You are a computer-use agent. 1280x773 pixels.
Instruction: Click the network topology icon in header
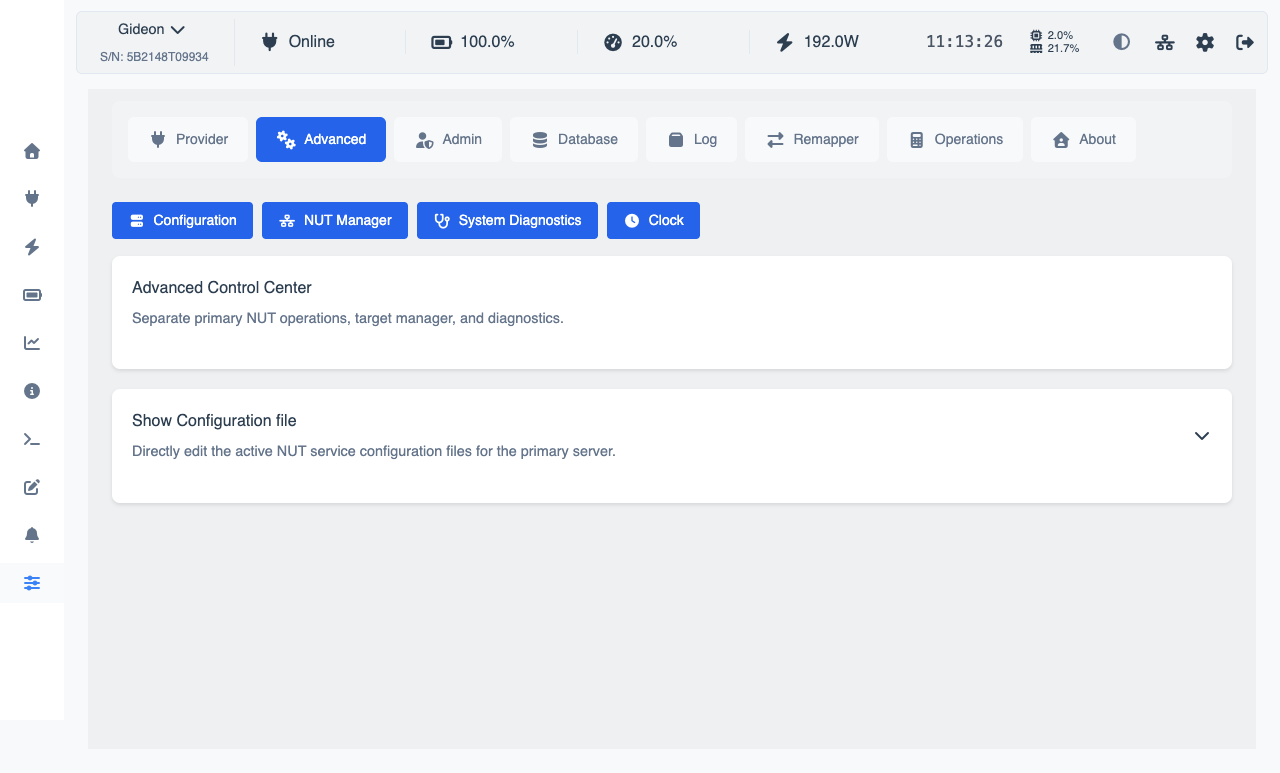[x=1164, y=42]
